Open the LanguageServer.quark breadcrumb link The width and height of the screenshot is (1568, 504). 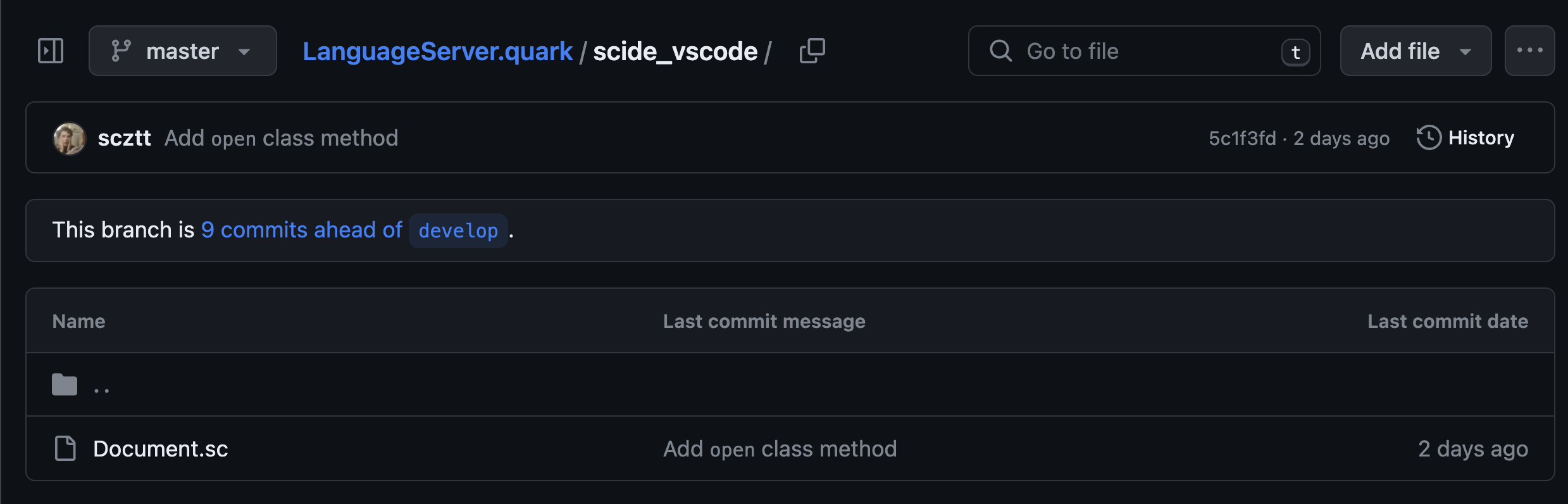tap(437, 51)
